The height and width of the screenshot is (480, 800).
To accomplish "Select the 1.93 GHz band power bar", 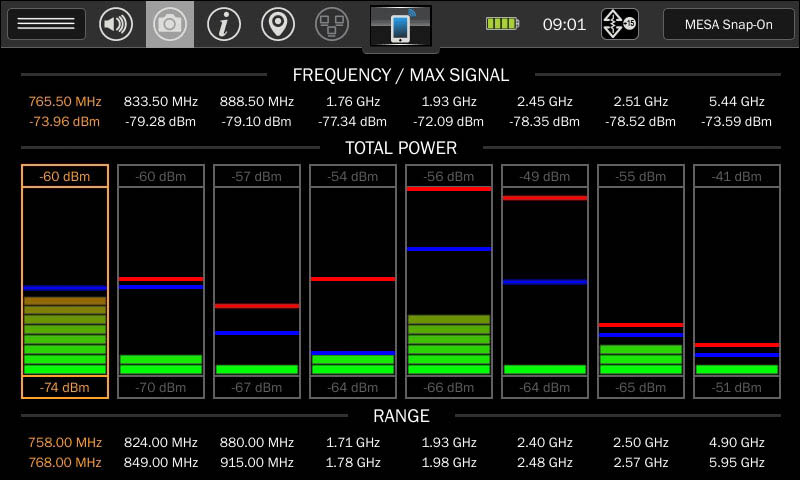I will coord(449,282).
